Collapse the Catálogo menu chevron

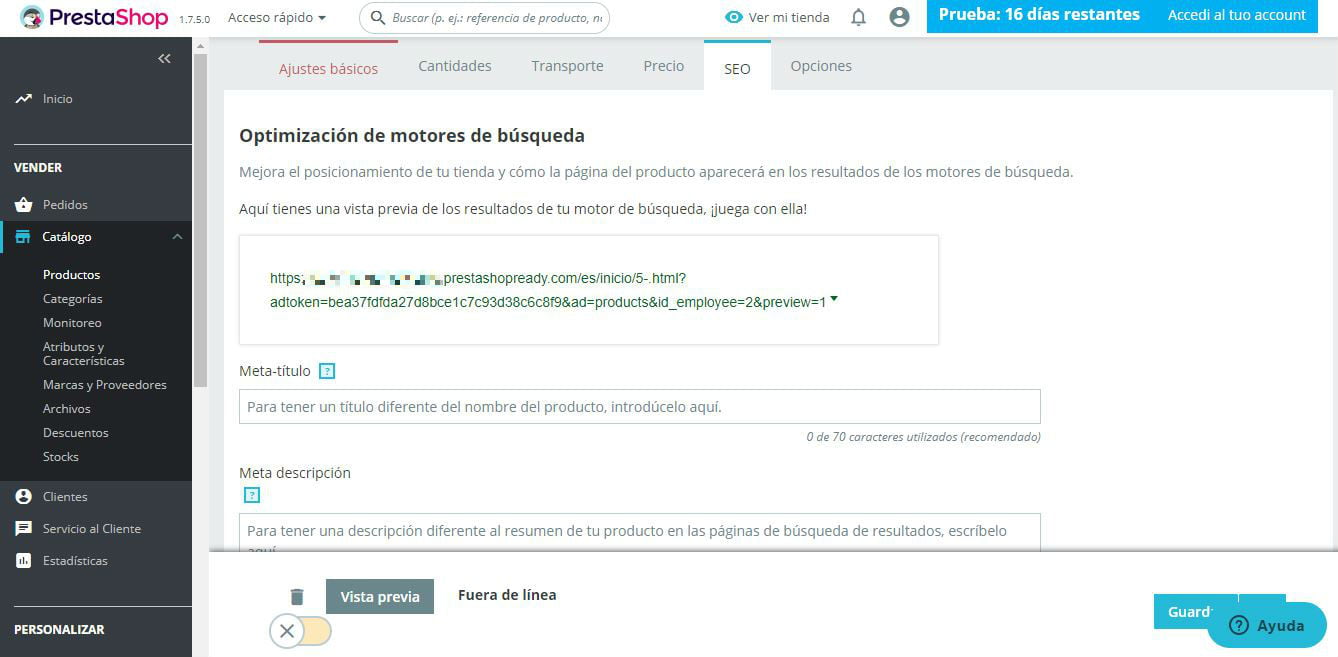coord(177,237)
